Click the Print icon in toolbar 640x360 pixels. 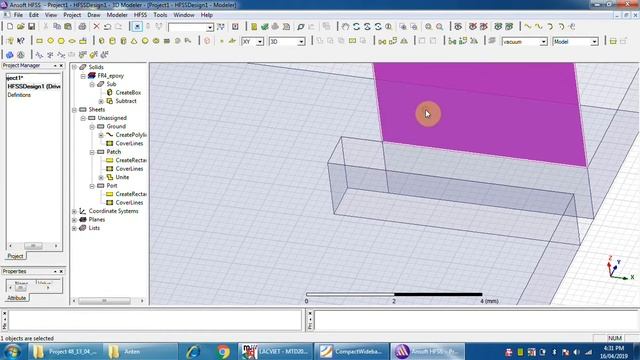coord(82,27)
